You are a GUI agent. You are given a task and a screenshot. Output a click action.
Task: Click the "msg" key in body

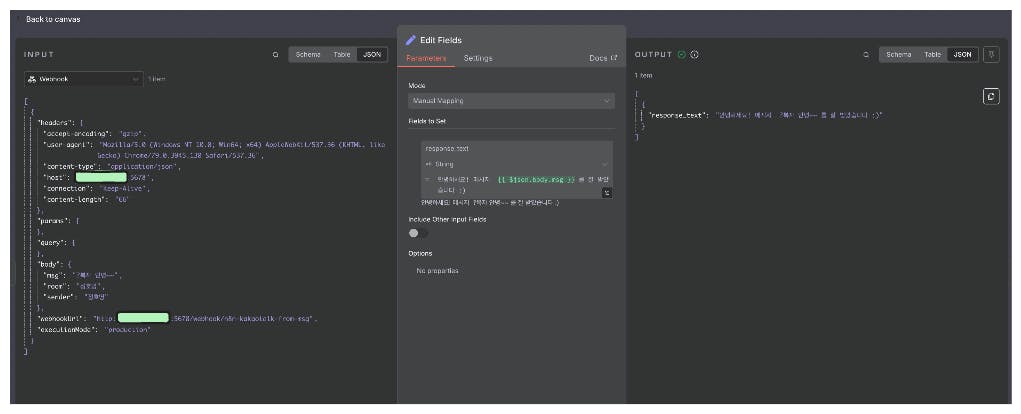coord(53,275)
